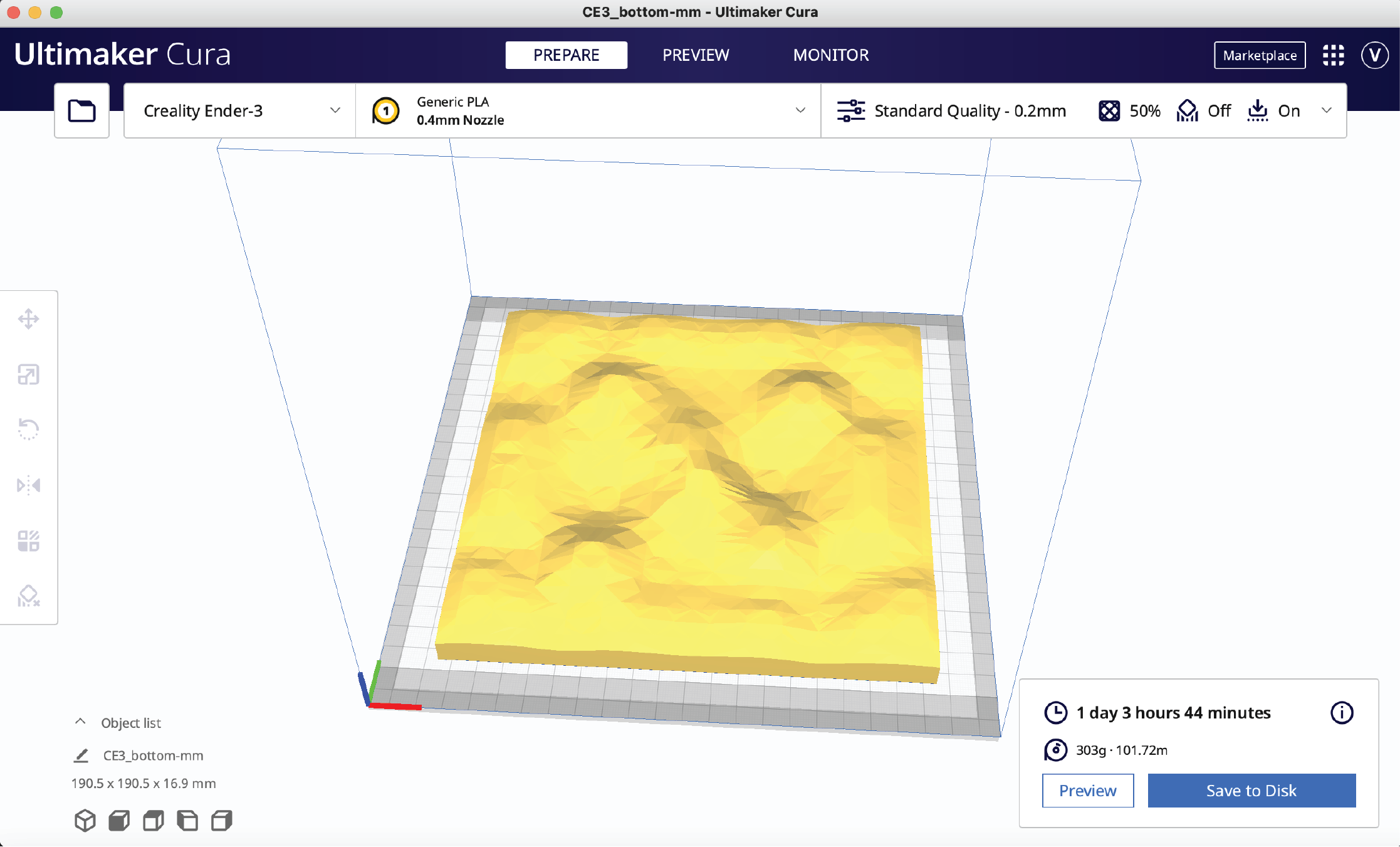Screen dimensions: 1400x847
Task: Show print time info details
Action: pyautogui.click(x=1342, y=713)
